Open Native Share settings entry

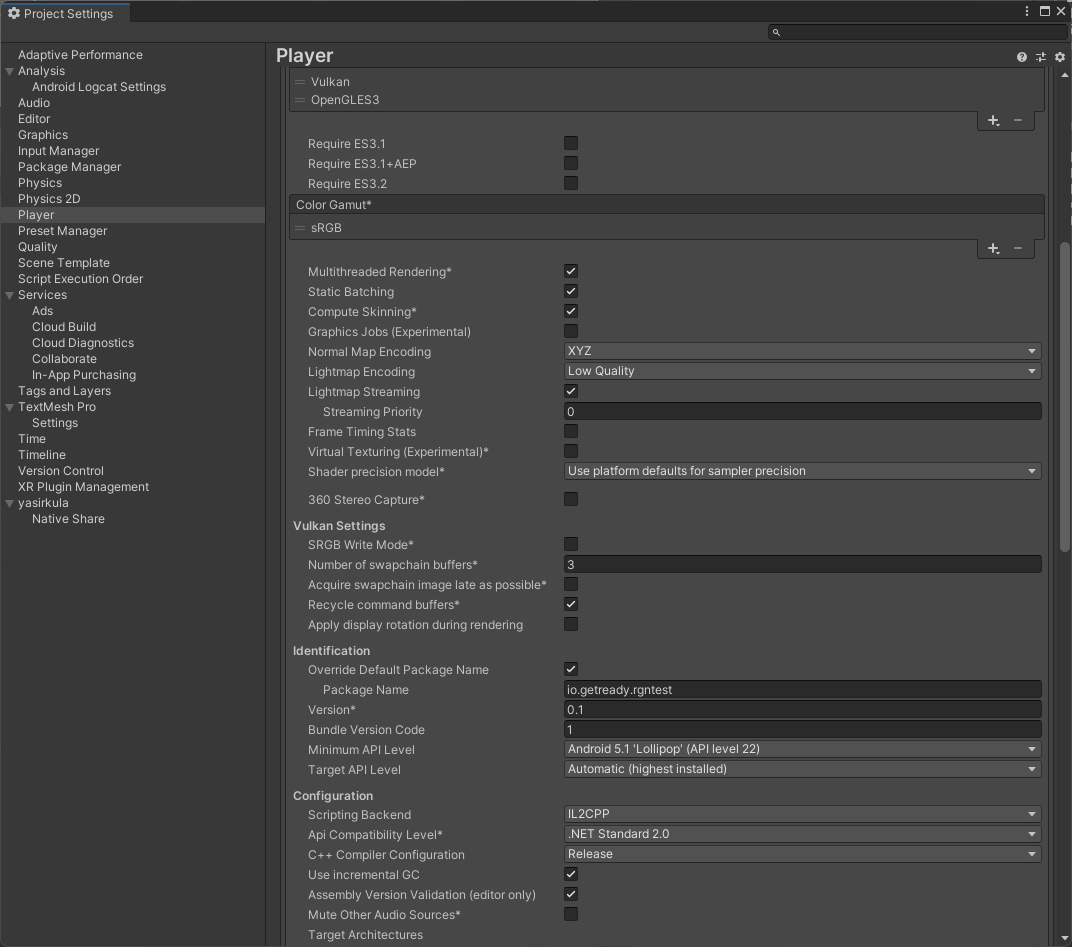click(68, 519)
